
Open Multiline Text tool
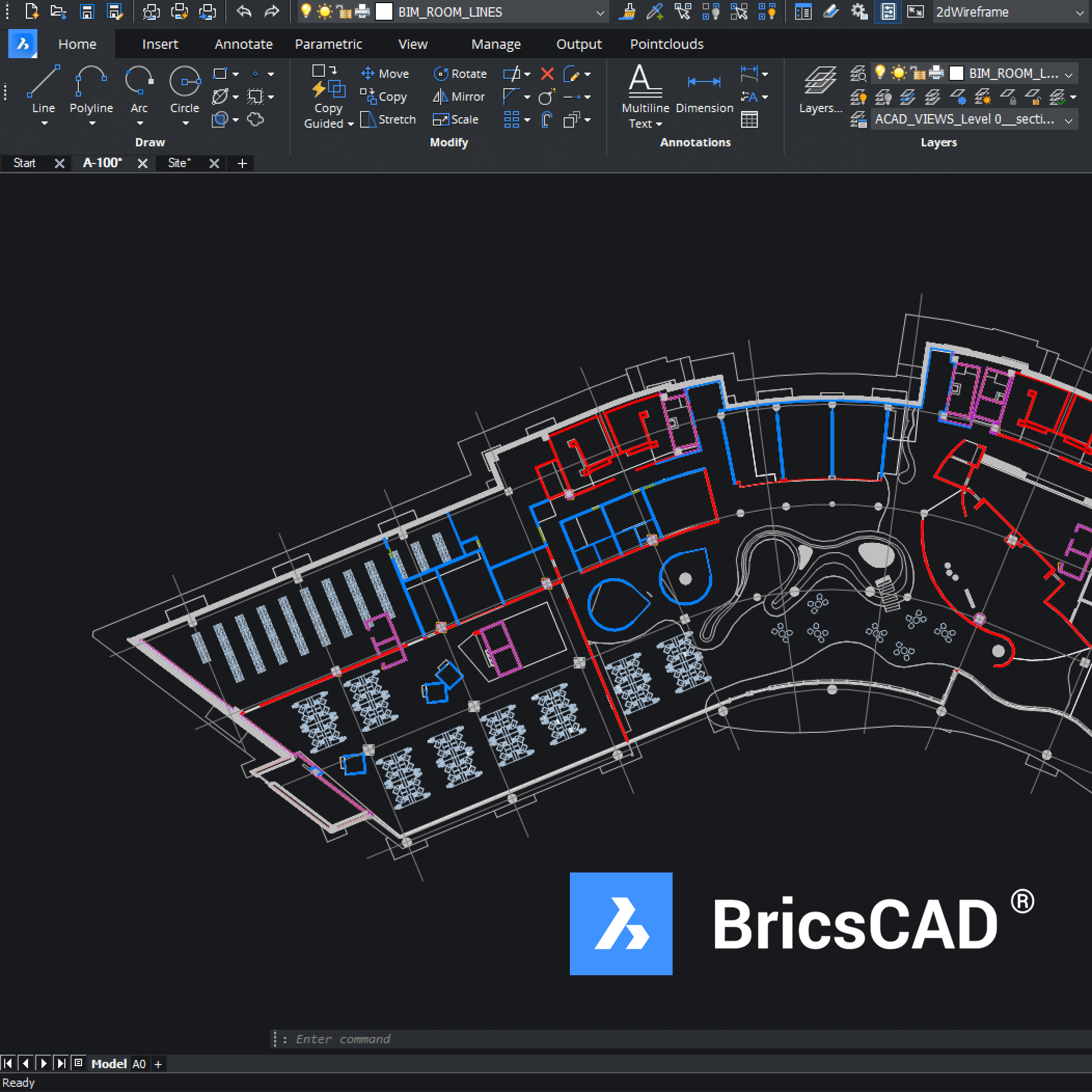click(x=645, y=96)
